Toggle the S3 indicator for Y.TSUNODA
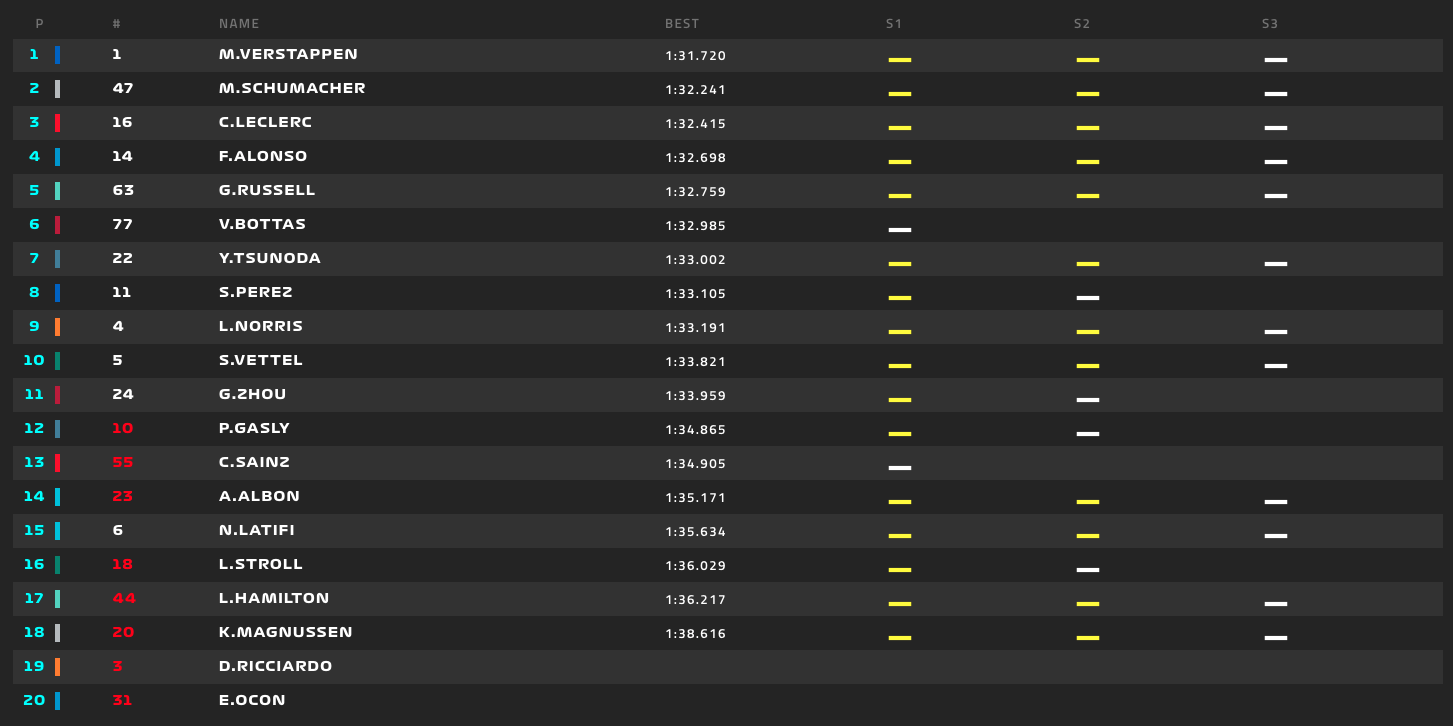 1275,265
